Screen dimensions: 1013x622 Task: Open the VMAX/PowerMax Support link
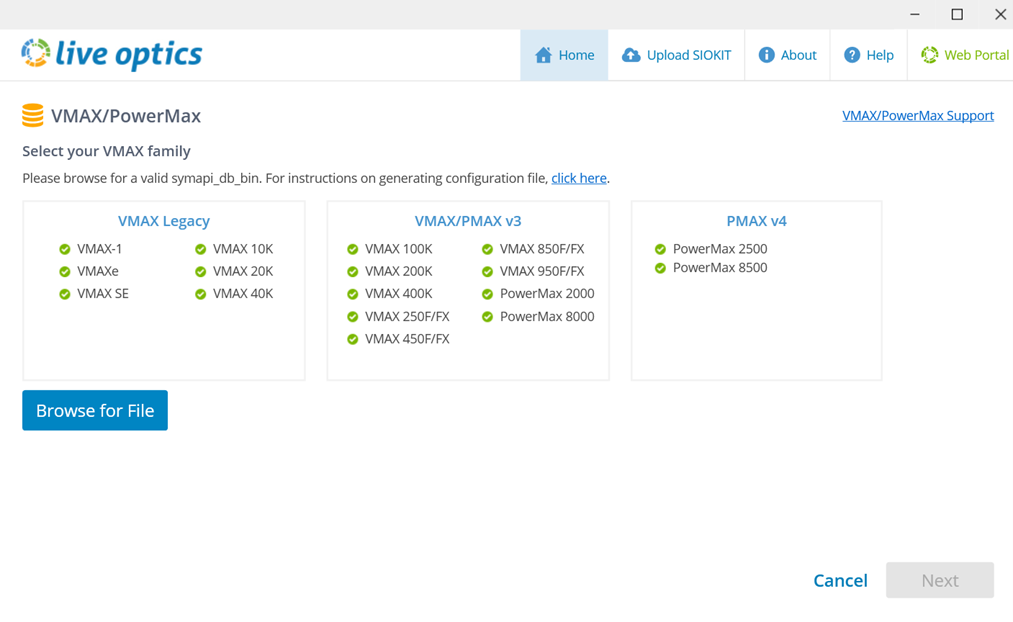coord(918,115)
